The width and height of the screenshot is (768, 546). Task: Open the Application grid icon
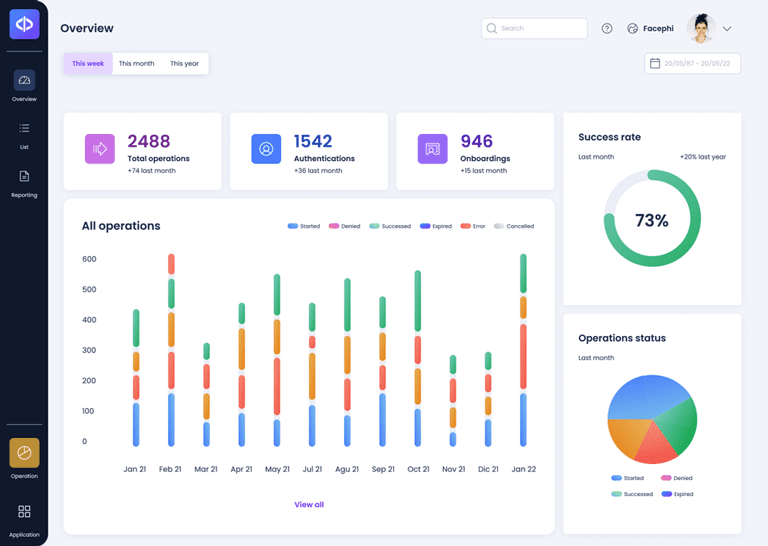[24, 512]
